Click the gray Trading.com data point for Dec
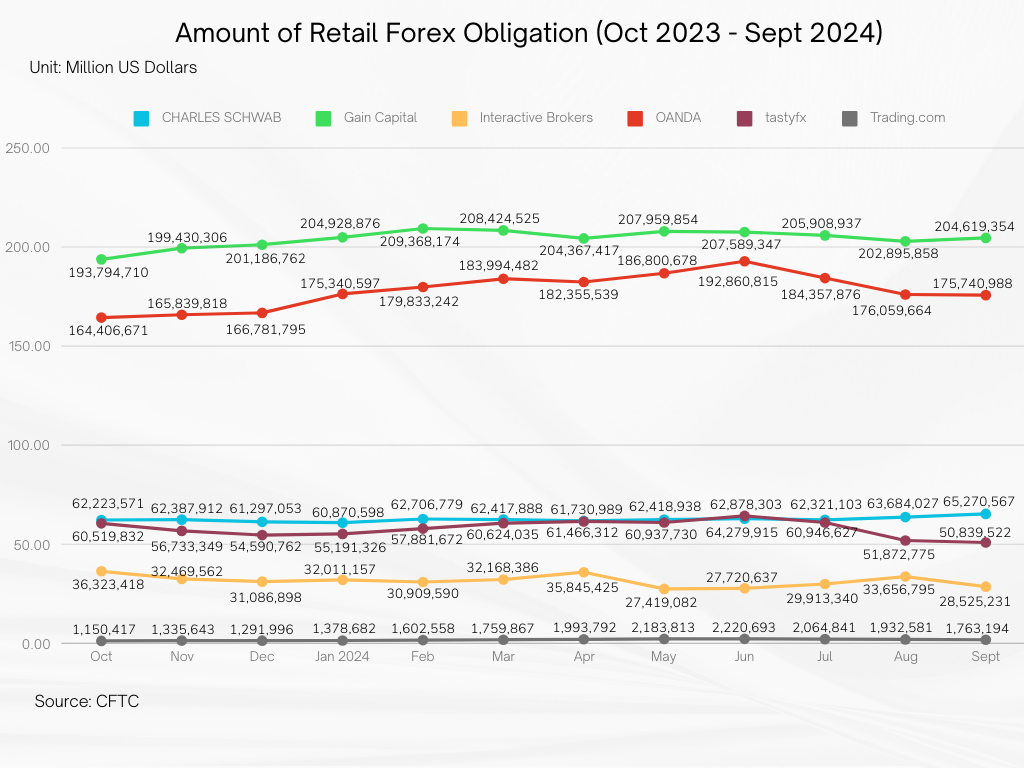 (262, 641)
